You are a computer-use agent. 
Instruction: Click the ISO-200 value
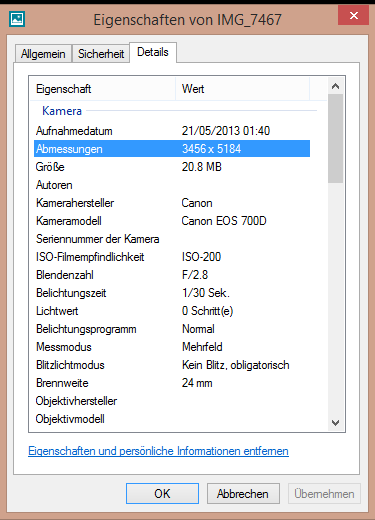click(x=201, y=257)
